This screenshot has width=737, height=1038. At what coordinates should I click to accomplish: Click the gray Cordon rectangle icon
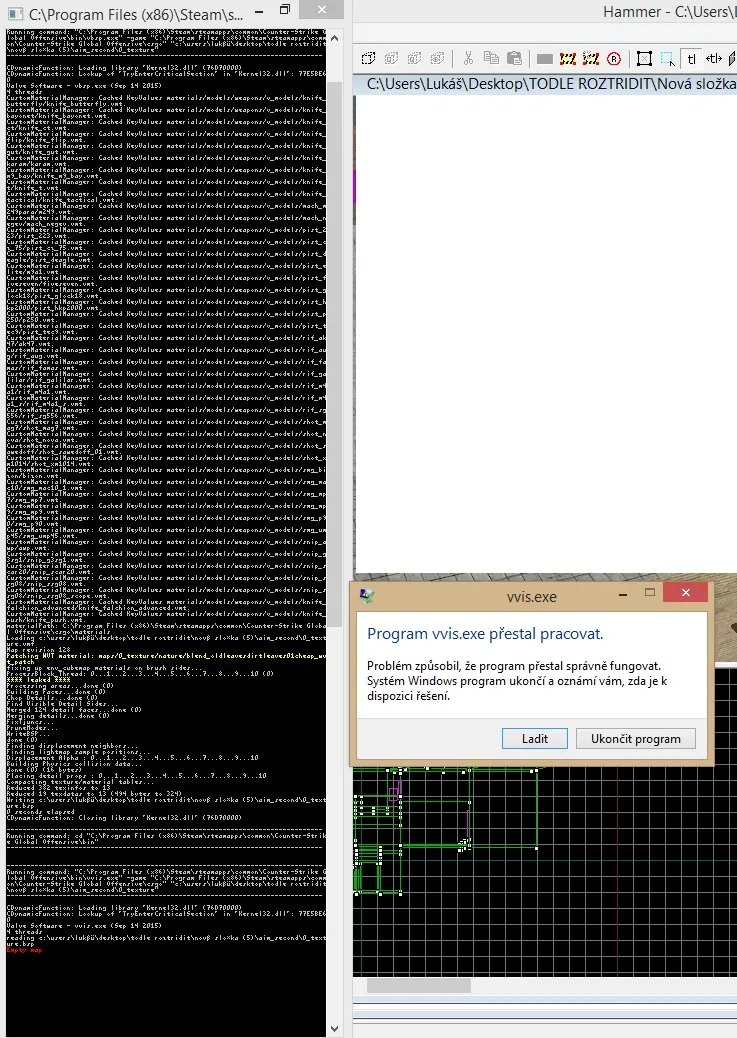tap(545, 60)
